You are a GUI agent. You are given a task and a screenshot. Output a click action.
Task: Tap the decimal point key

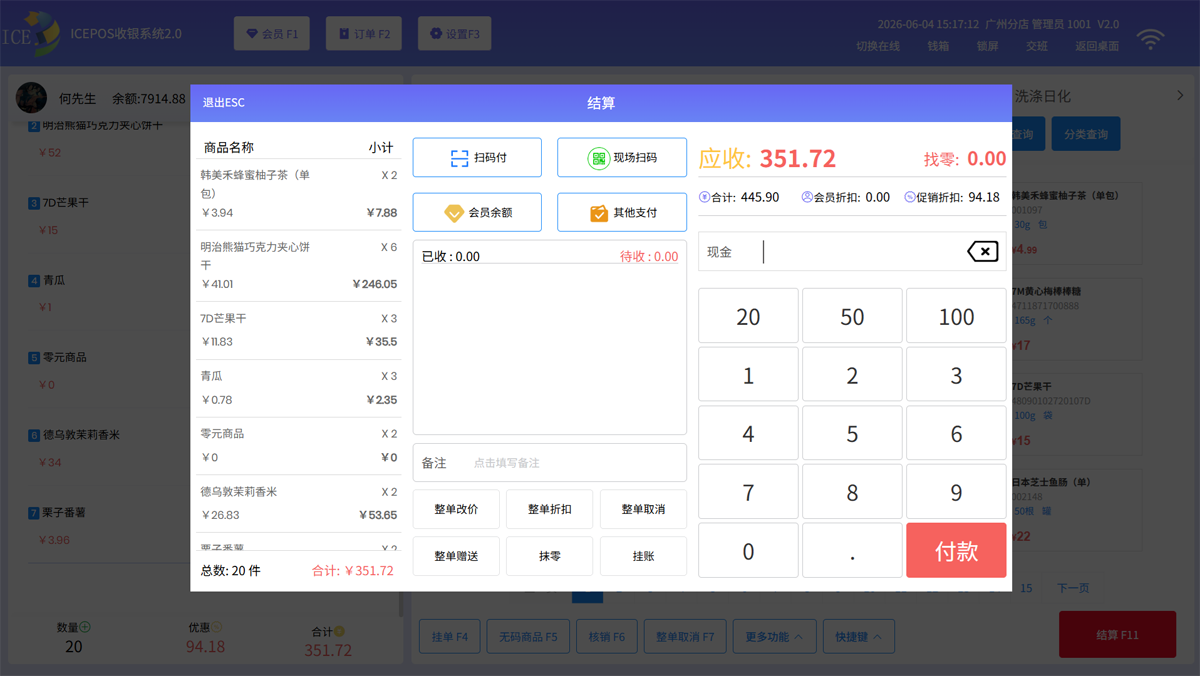[852, 550]
